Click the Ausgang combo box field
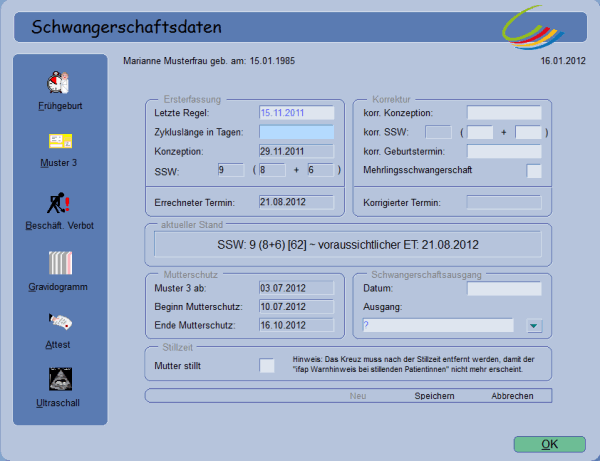 pyautogui.click(x=438, y=325)
